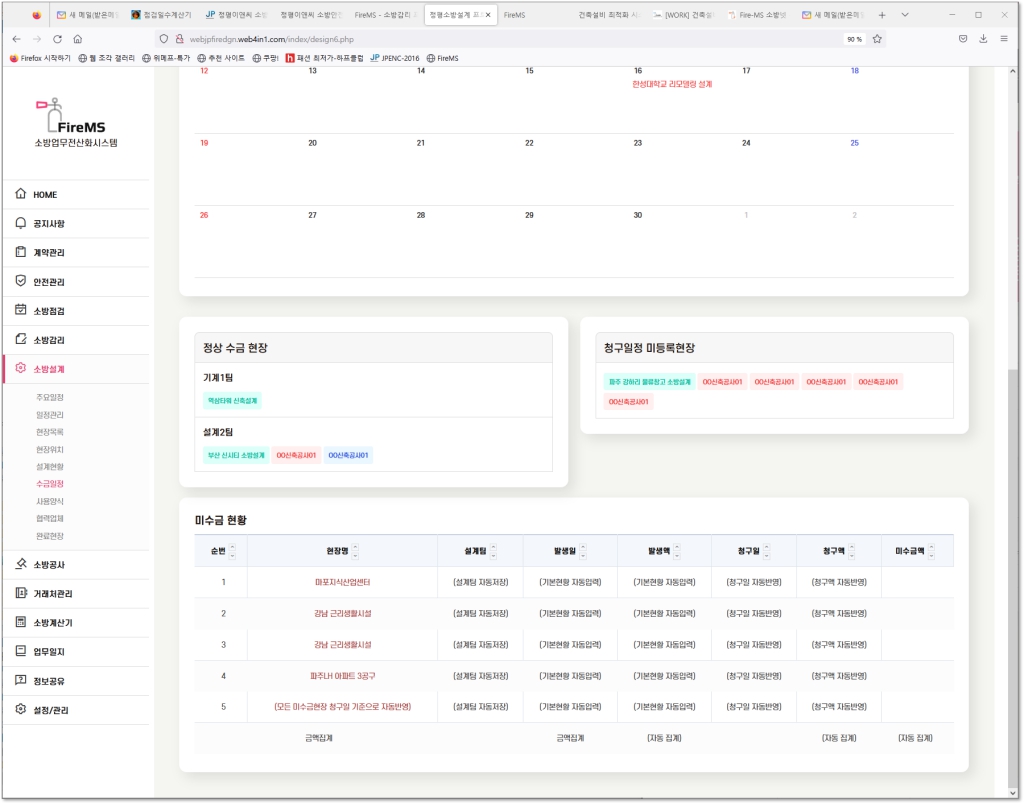Click the 설정/관리 gear icon
The image size is (1024, 804).
pos(21,709)
